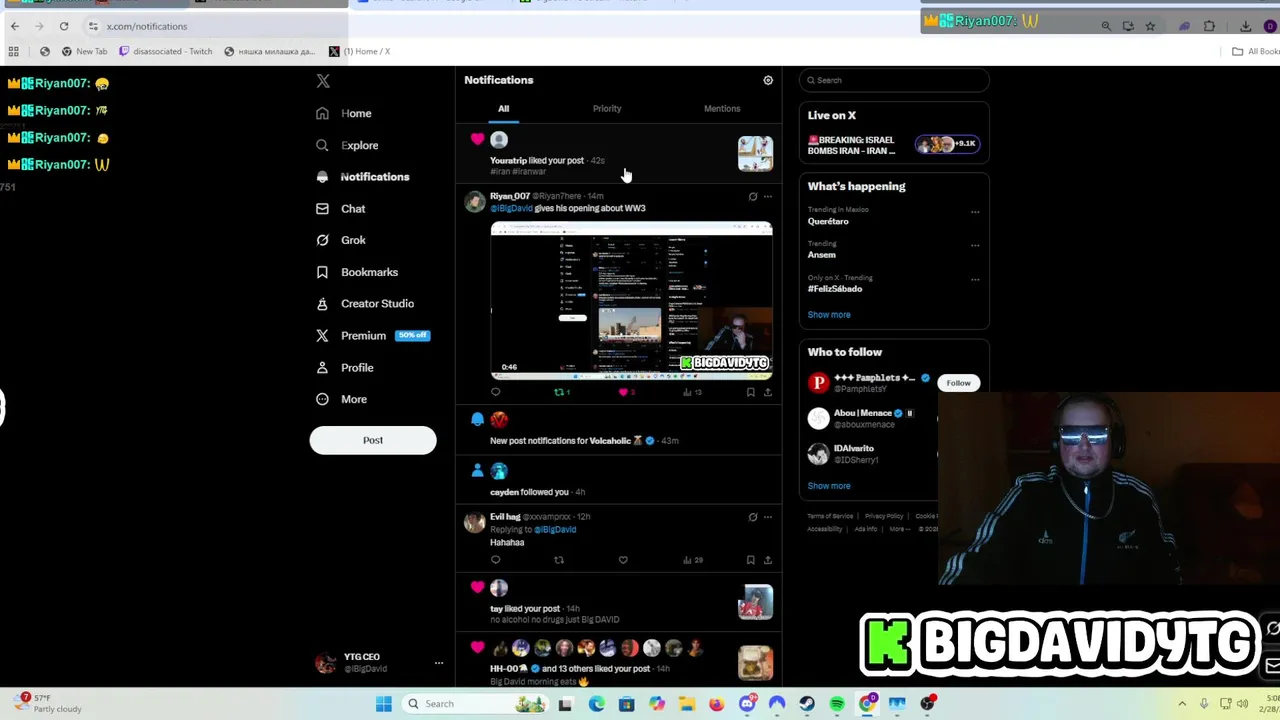Image resolution: width=1280 pixels, height=720 pixels.
Task: Open options for Querétaro trend
Action: coord(975,212)
